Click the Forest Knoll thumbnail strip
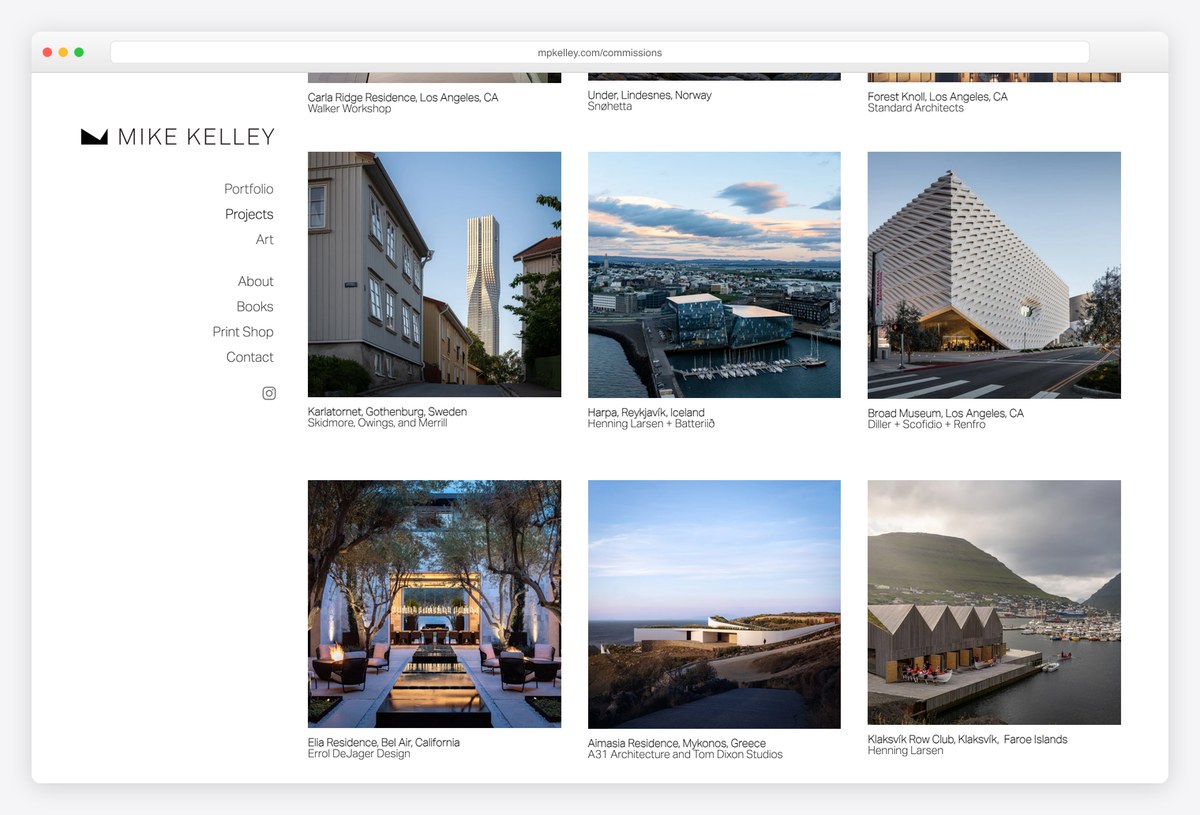The width and height of the screenshot is (1200, 815). click(x=994, y=77)
